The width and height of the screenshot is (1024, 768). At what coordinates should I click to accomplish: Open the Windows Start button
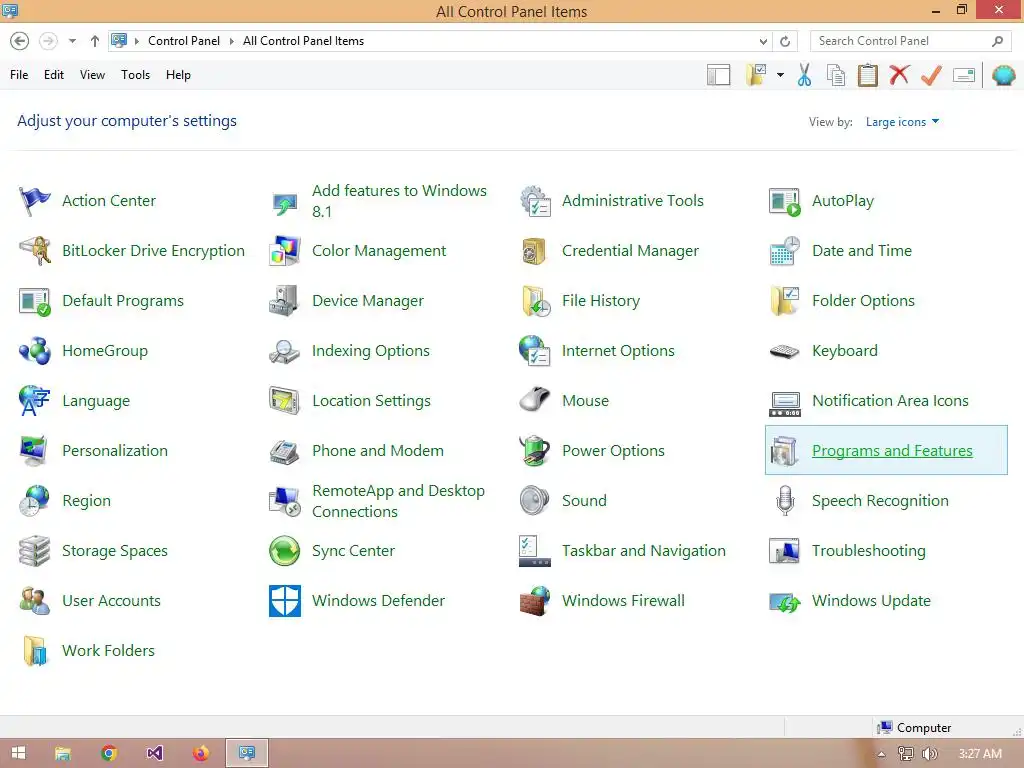pos(18,753)
